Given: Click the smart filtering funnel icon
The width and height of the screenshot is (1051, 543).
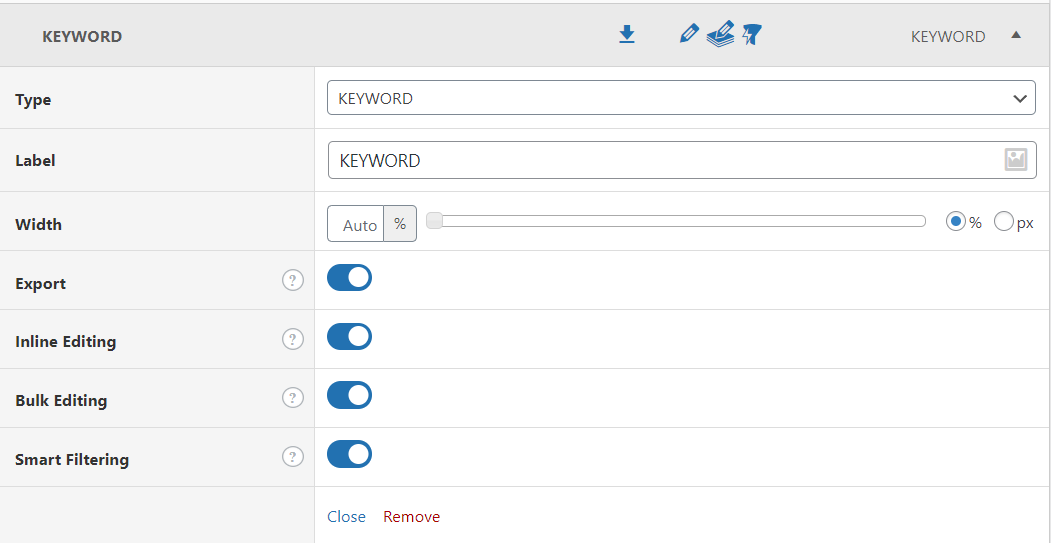Looking at the screenshot, I should 752,36.
